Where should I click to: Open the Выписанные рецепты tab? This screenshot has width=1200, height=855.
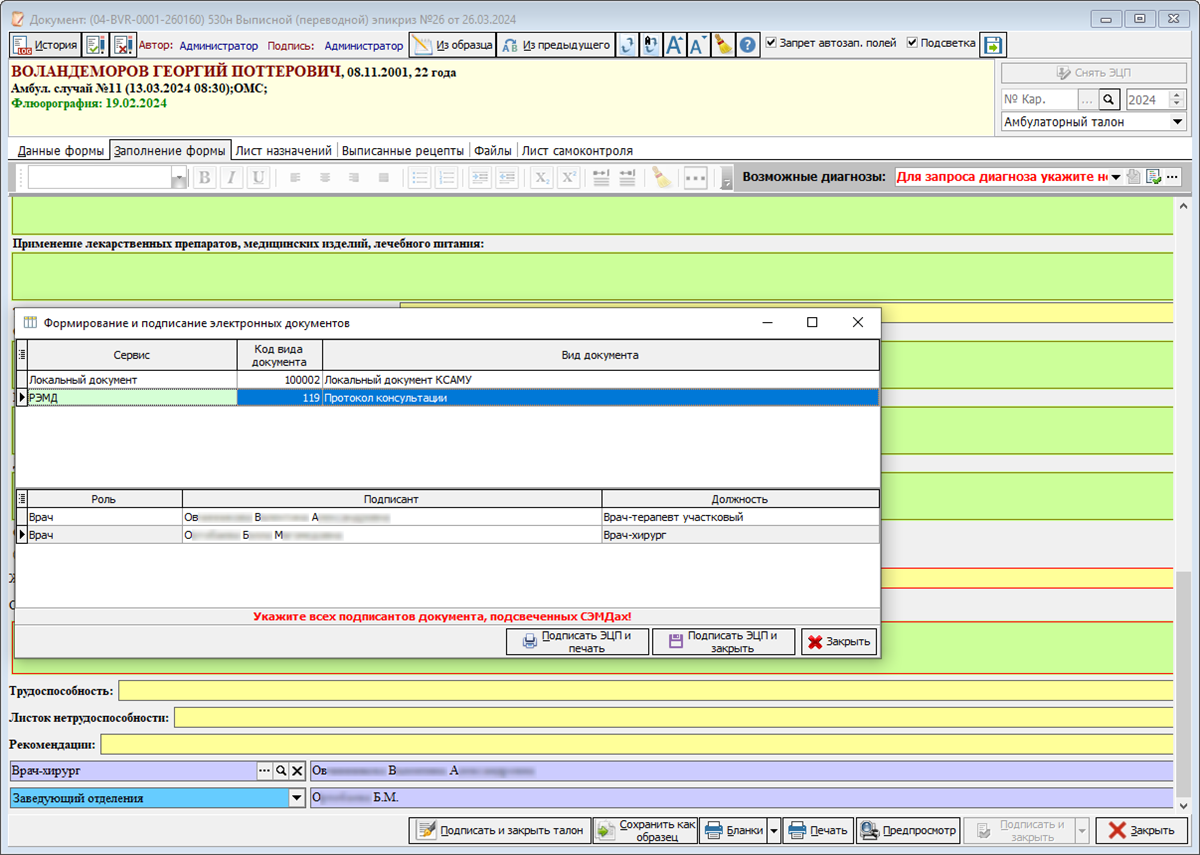403,150
